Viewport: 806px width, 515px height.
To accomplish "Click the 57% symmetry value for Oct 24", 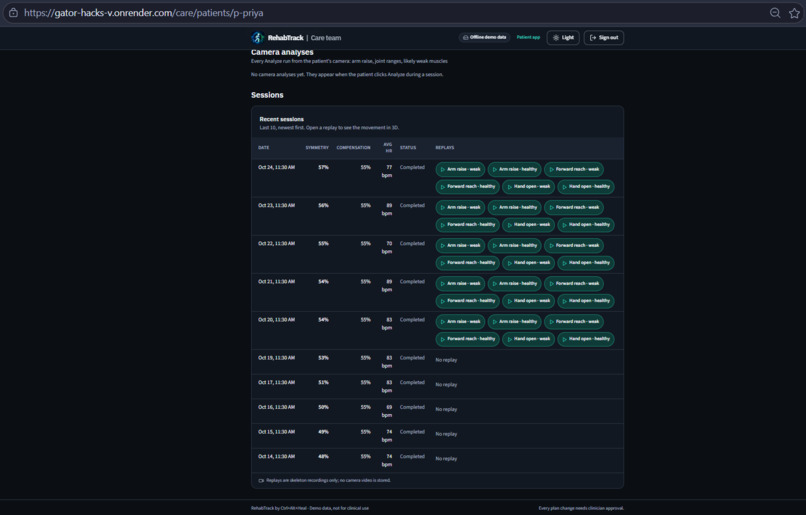I will 323,167.
